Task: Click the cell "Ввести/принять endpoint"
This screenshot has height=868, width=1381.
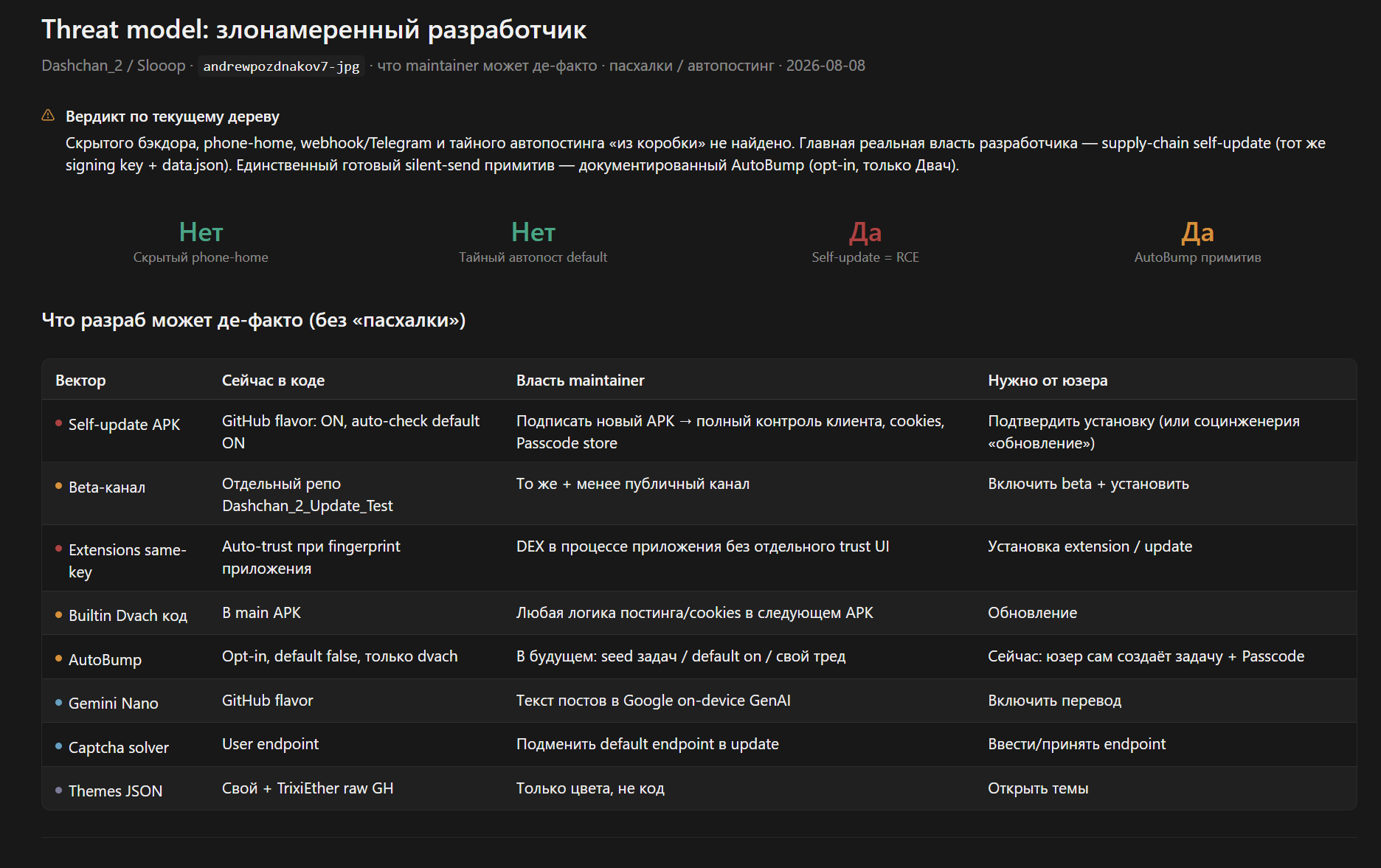Action: click(1077, 744)
